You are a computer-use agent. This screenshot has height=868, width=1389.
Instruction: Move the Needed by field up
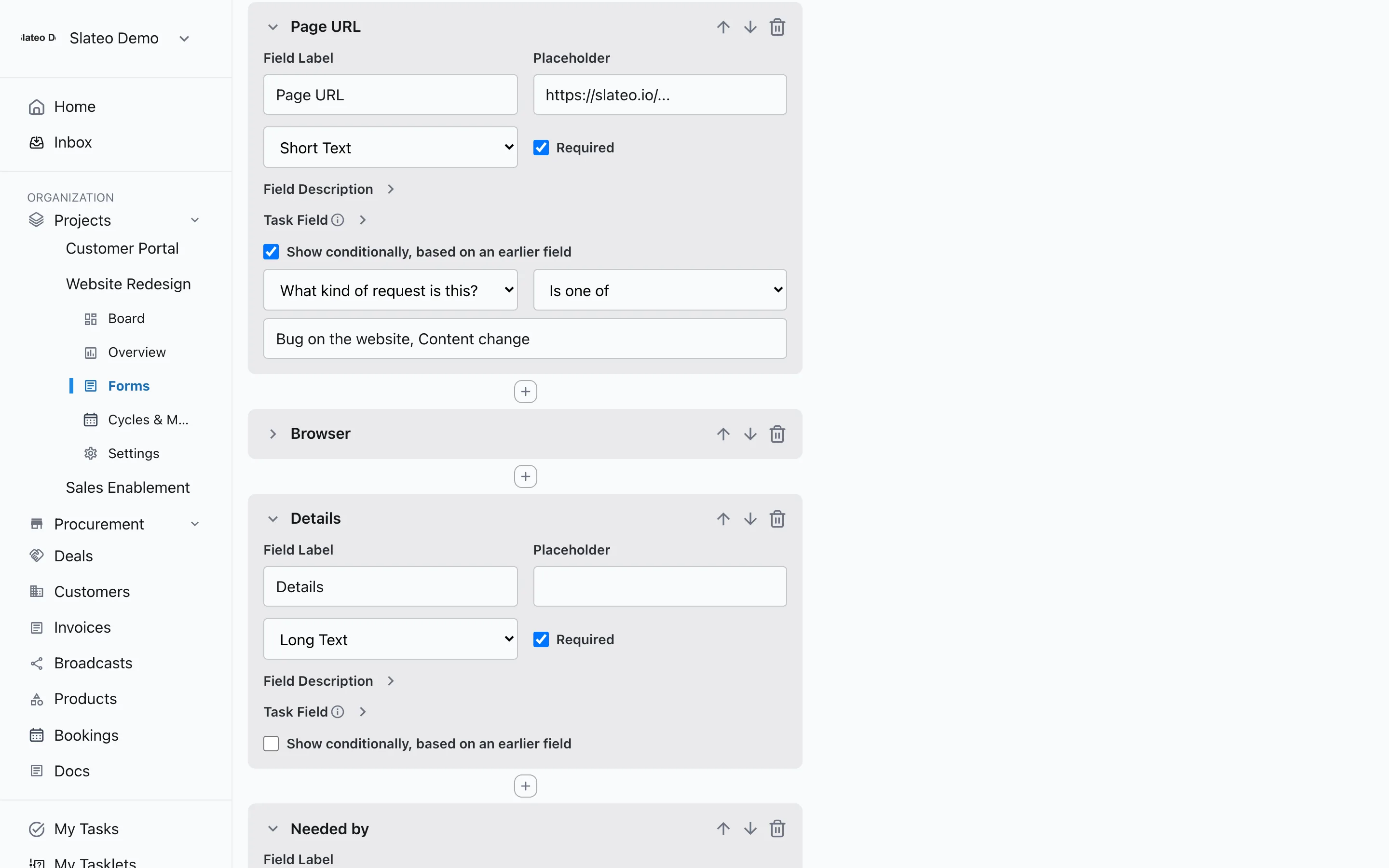723,828
